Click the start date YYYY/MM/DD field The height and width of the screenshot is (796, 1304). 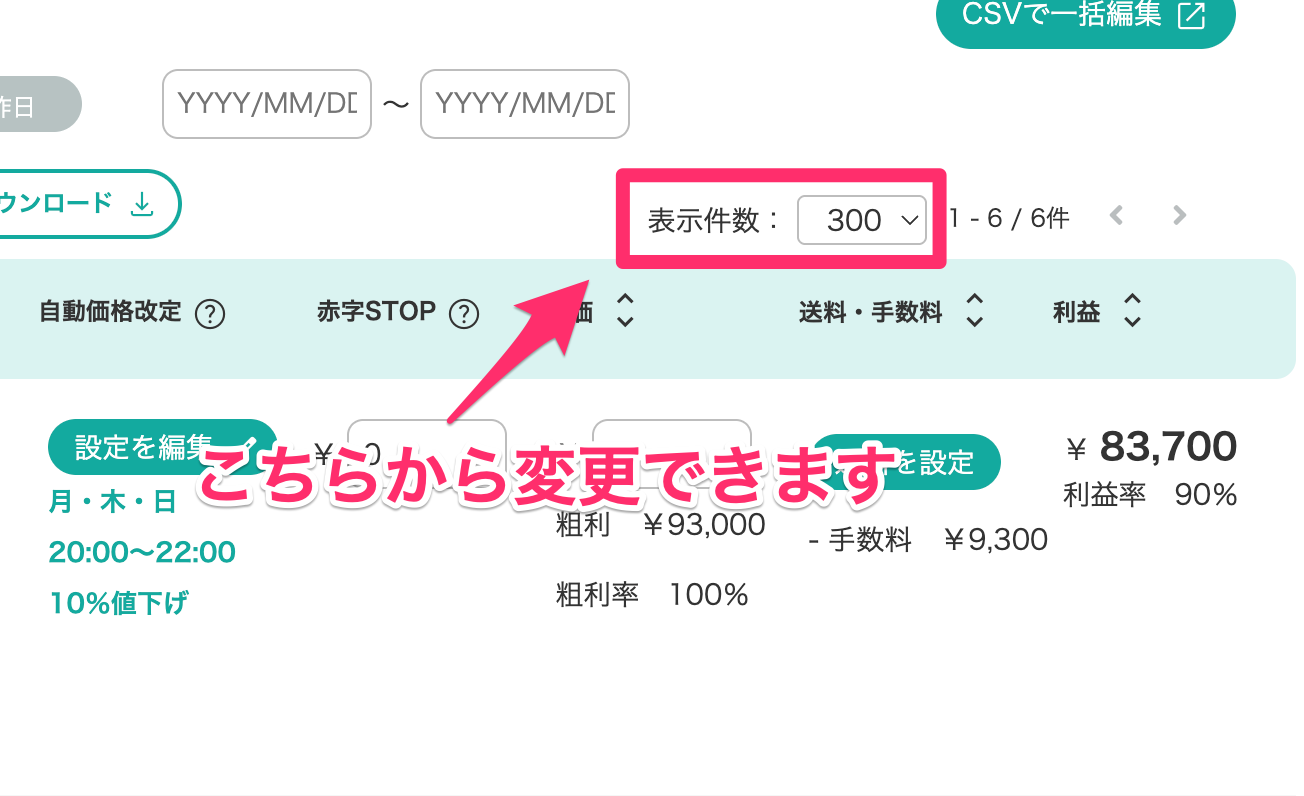point(267,104)
